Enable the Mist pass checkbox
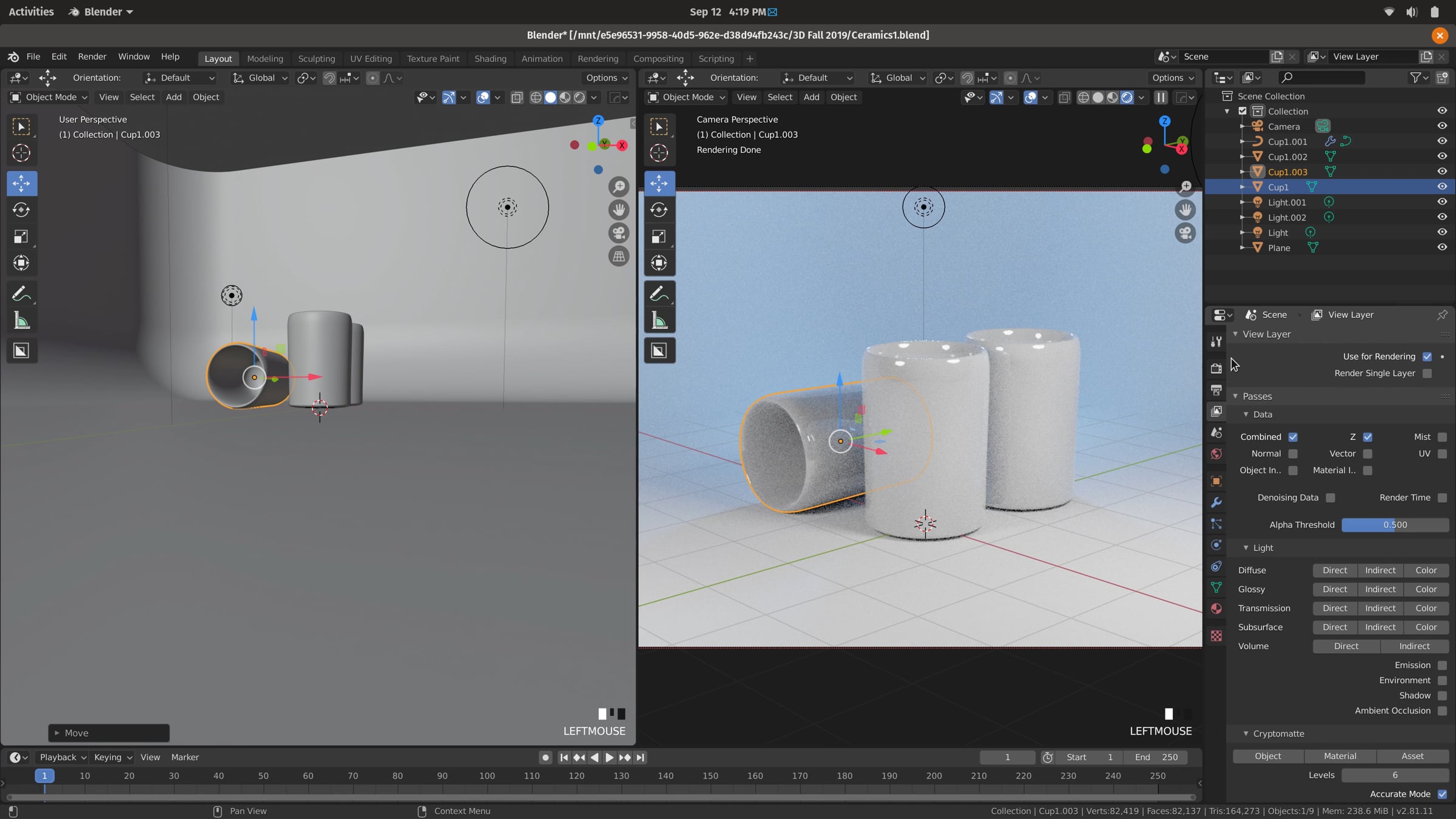 [x=1442, y=437]
